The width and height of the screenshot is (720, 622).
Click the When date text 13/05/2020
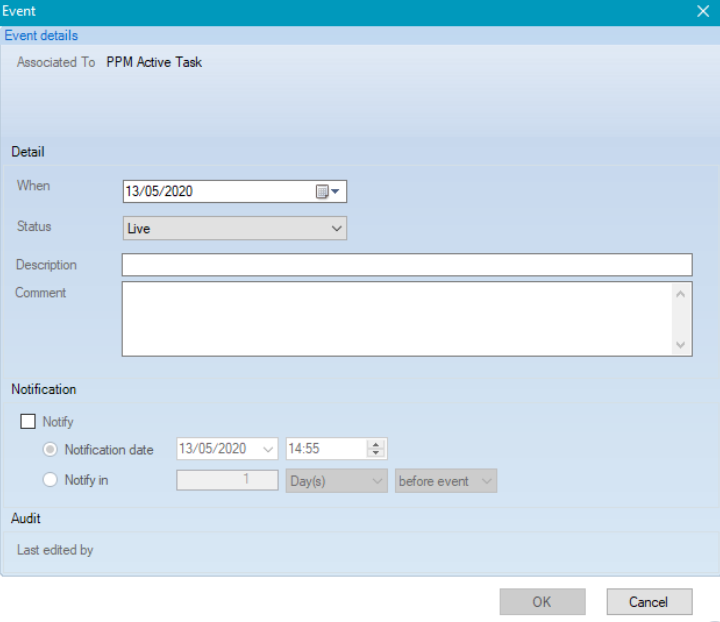[160, 192]
